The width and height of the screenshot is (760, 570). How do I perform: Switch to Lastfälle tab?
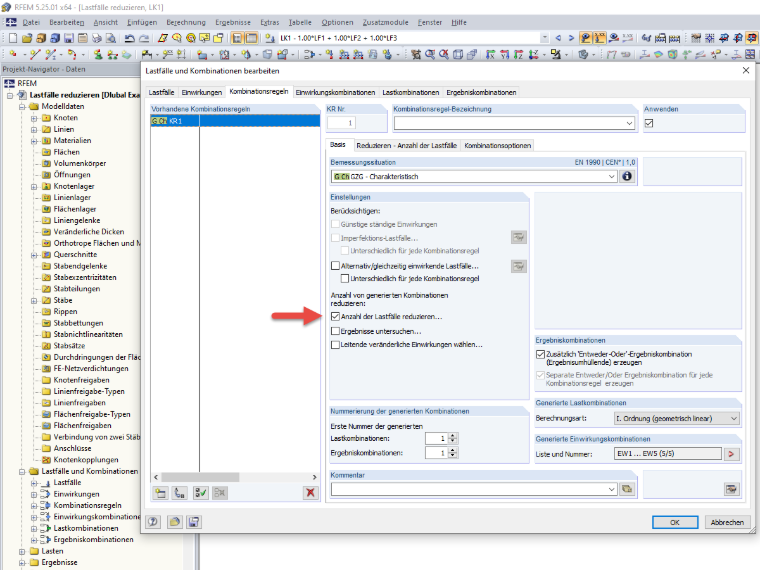point(161,92)
